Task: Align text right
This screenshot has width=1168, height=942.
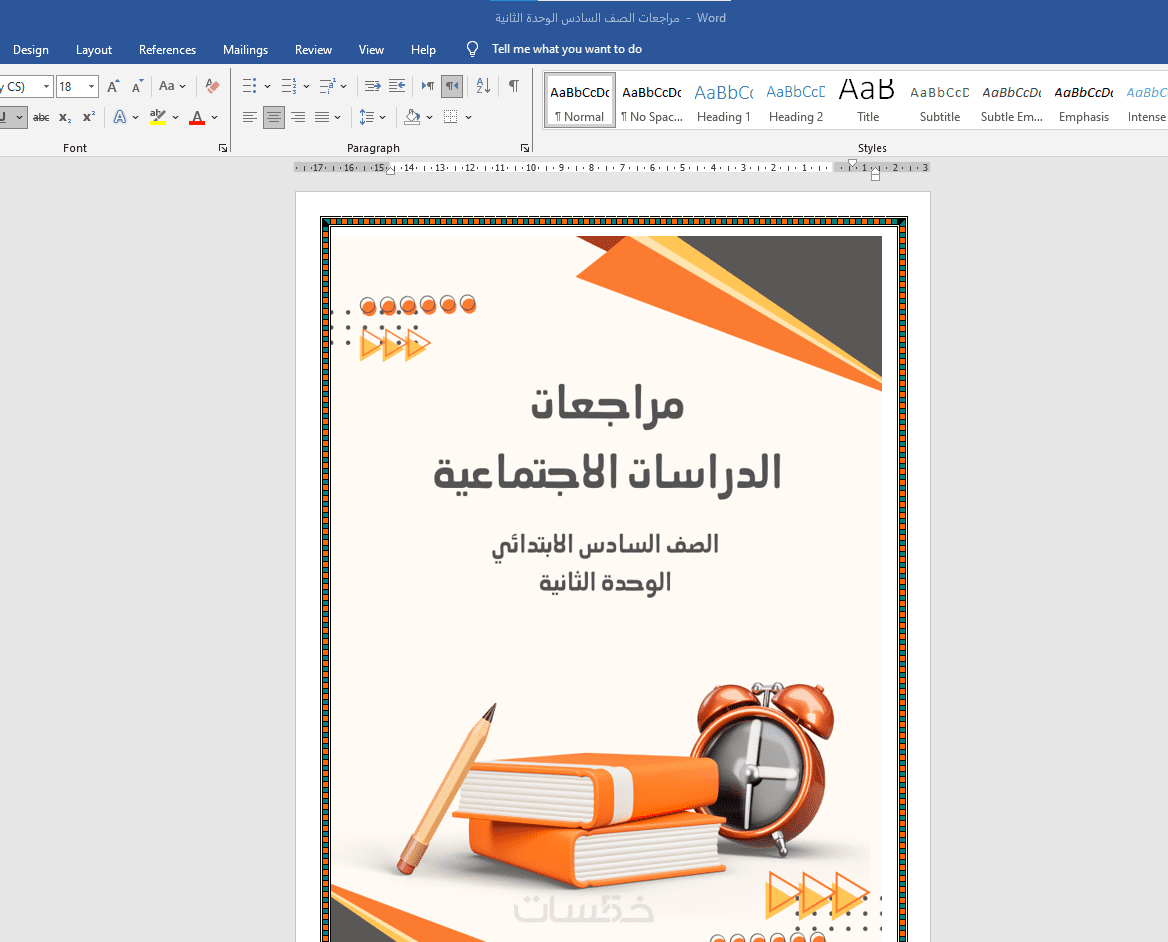Action: coord(298,117)
